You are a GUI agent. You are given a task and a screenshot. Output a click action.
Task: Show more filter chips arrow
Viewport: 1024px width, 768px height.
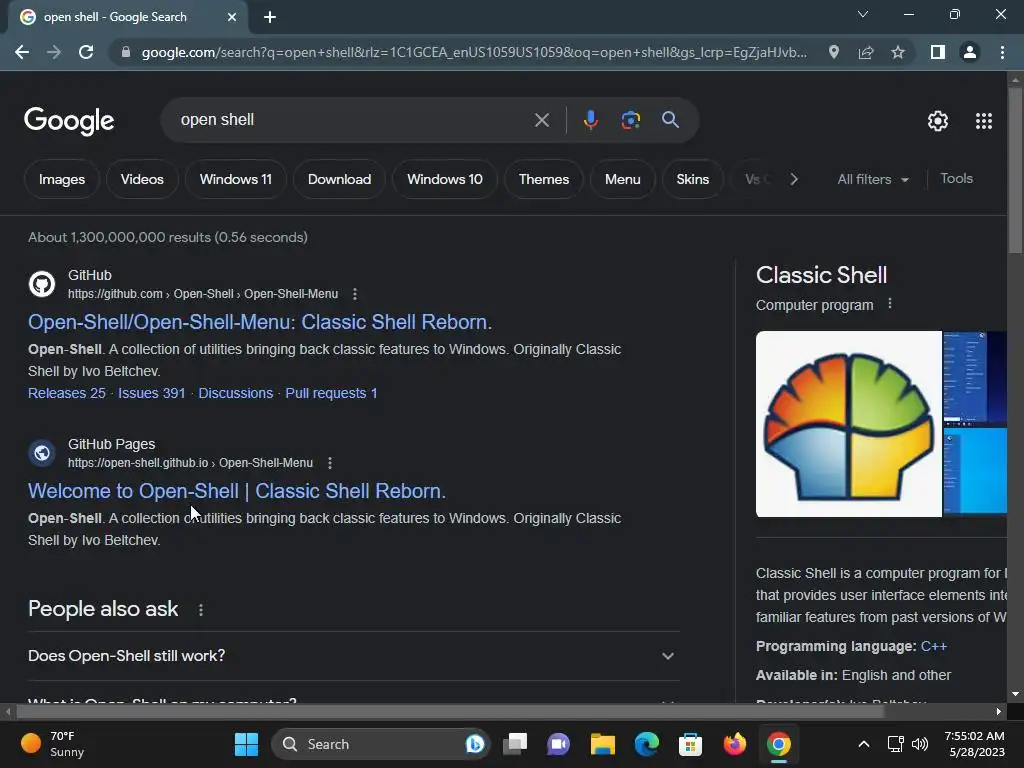793,179
